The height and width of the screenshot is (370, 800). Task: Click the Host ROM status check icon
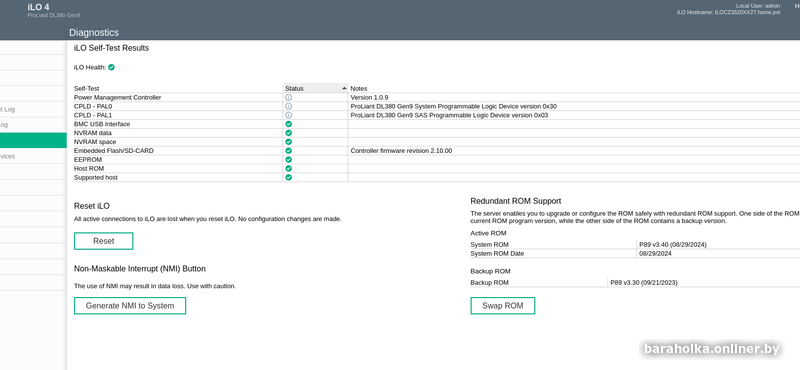tap(288, 168)
